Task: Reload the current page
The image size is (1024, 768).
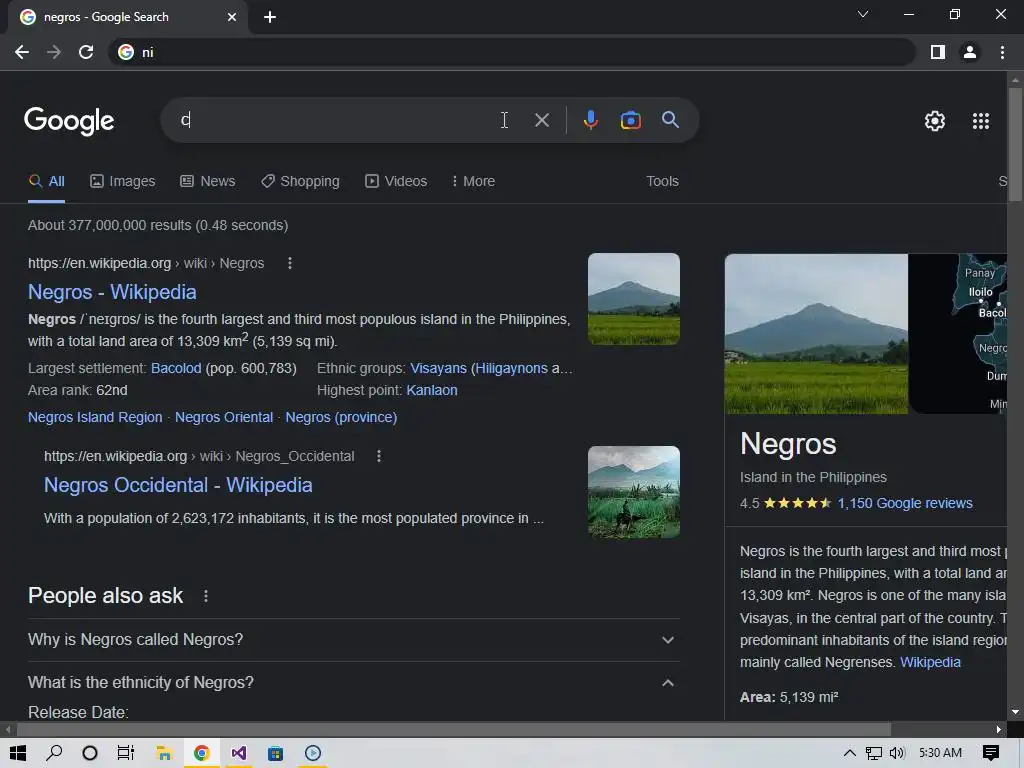Action: point(86,52)
